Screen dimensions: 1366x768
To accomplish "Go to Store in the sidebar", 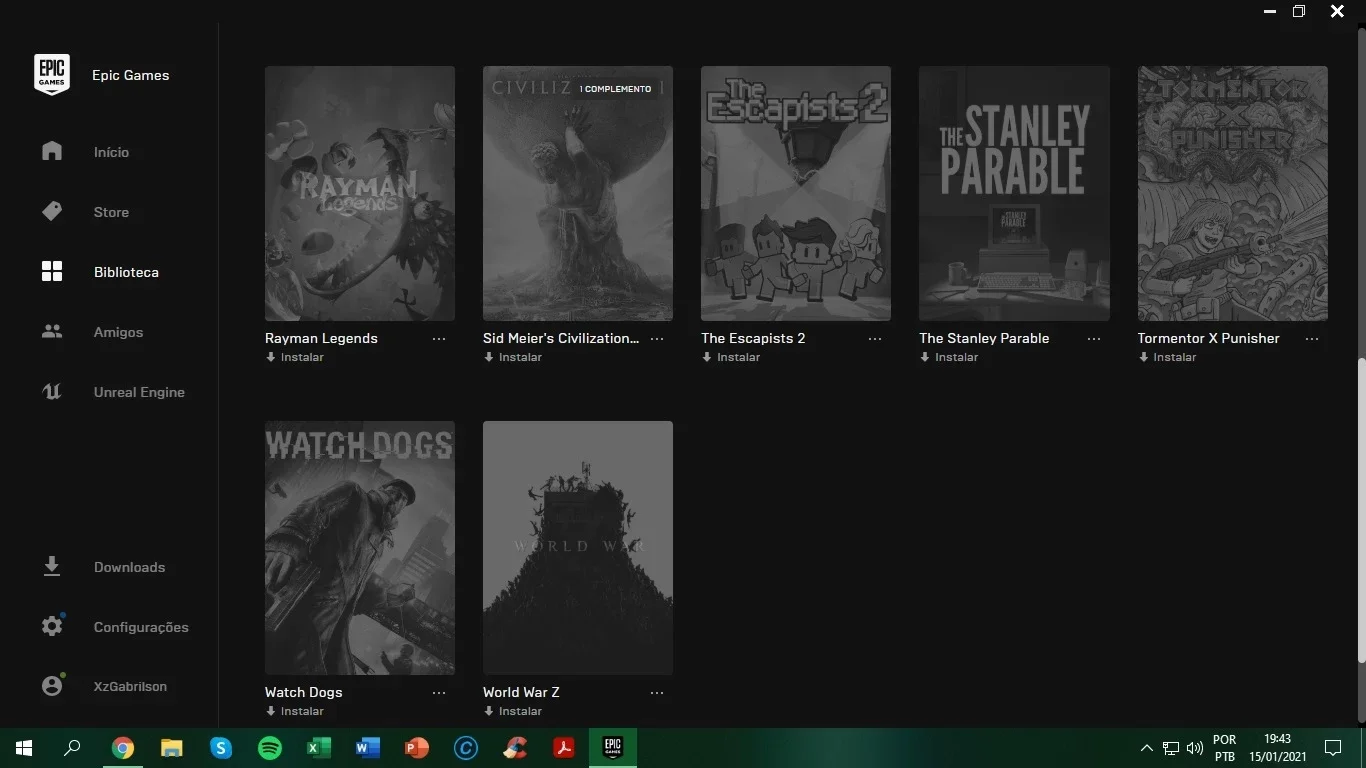I will tap(111, 212).
